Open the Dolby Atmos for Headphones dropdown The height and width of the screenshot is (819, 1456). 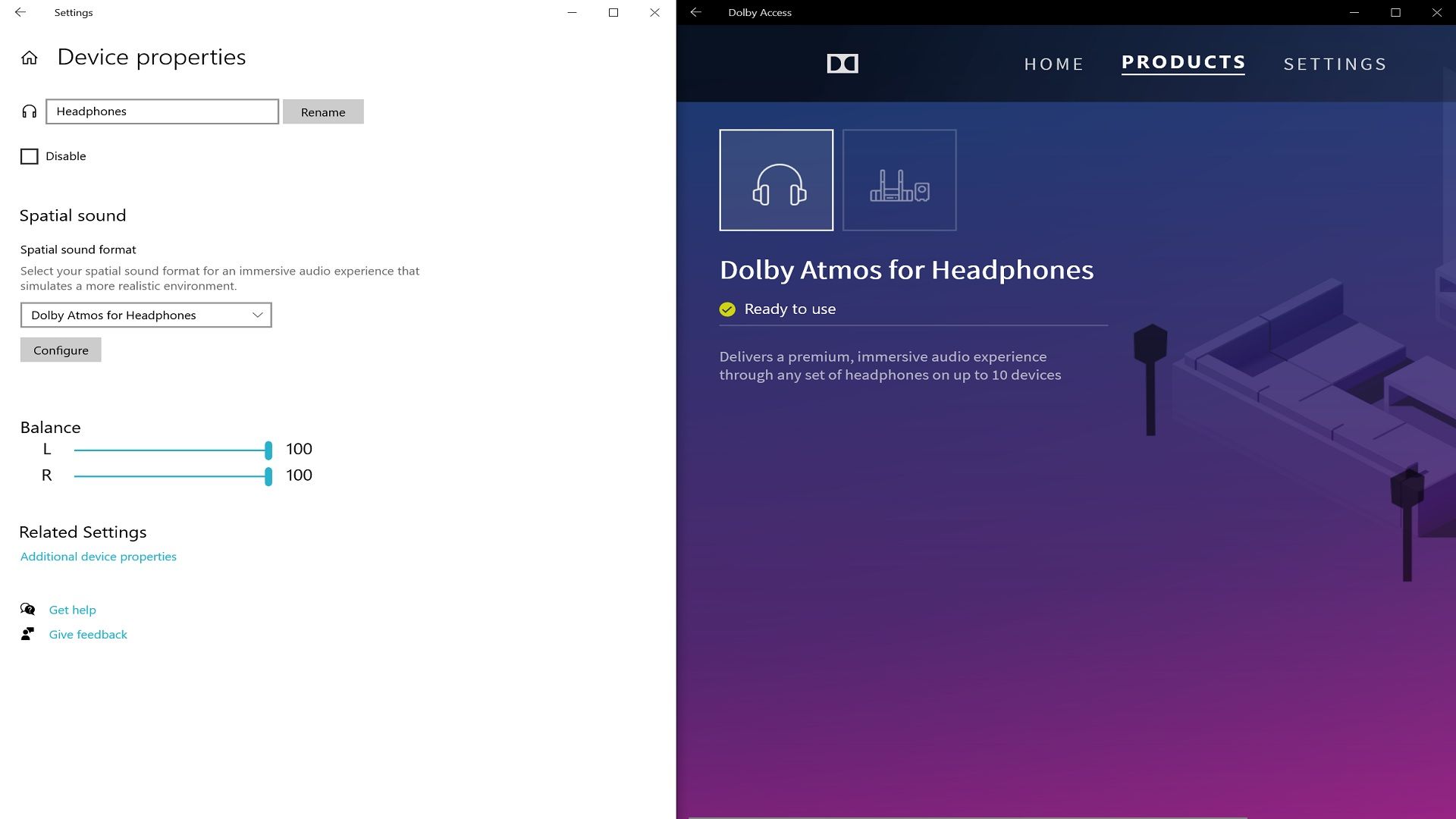(145, 314)
